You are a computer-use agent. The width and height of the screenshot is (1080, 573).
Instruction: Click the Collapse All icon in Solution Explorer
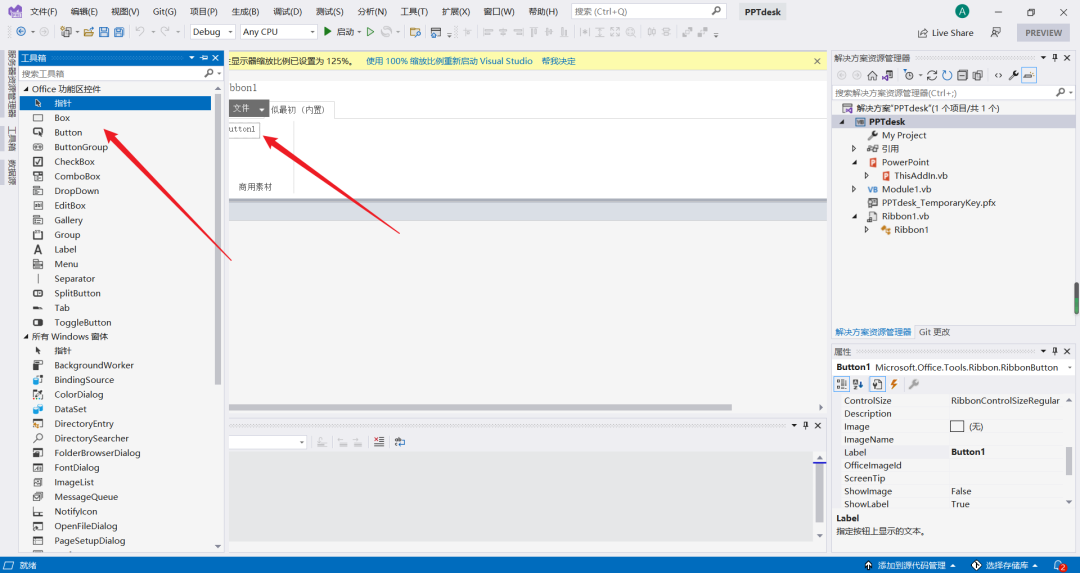962,76
